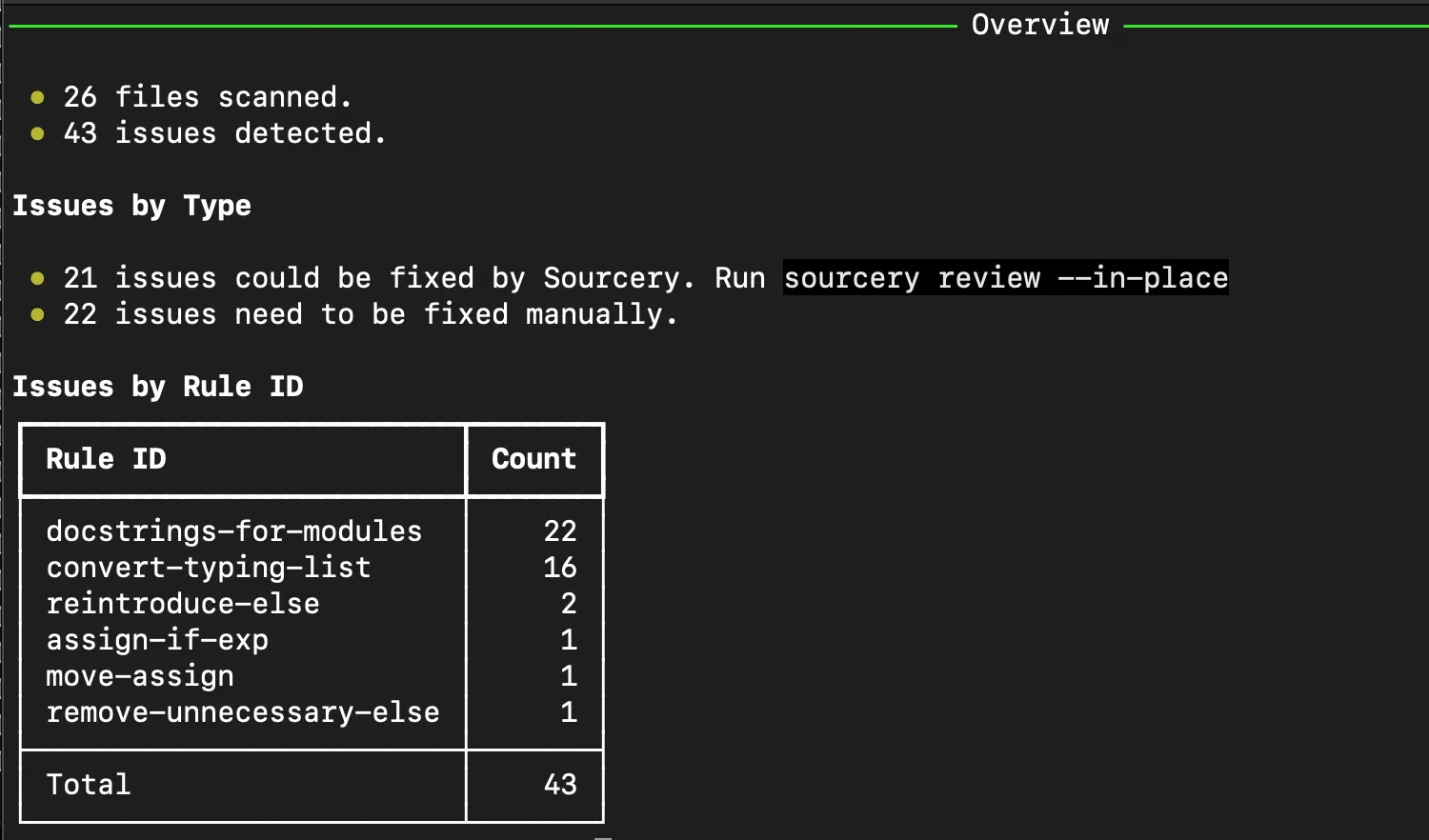Select the highlighted 'sourcery review --in-place' command
This screenshot has width=1429, height=840.
coord(1005,278)
